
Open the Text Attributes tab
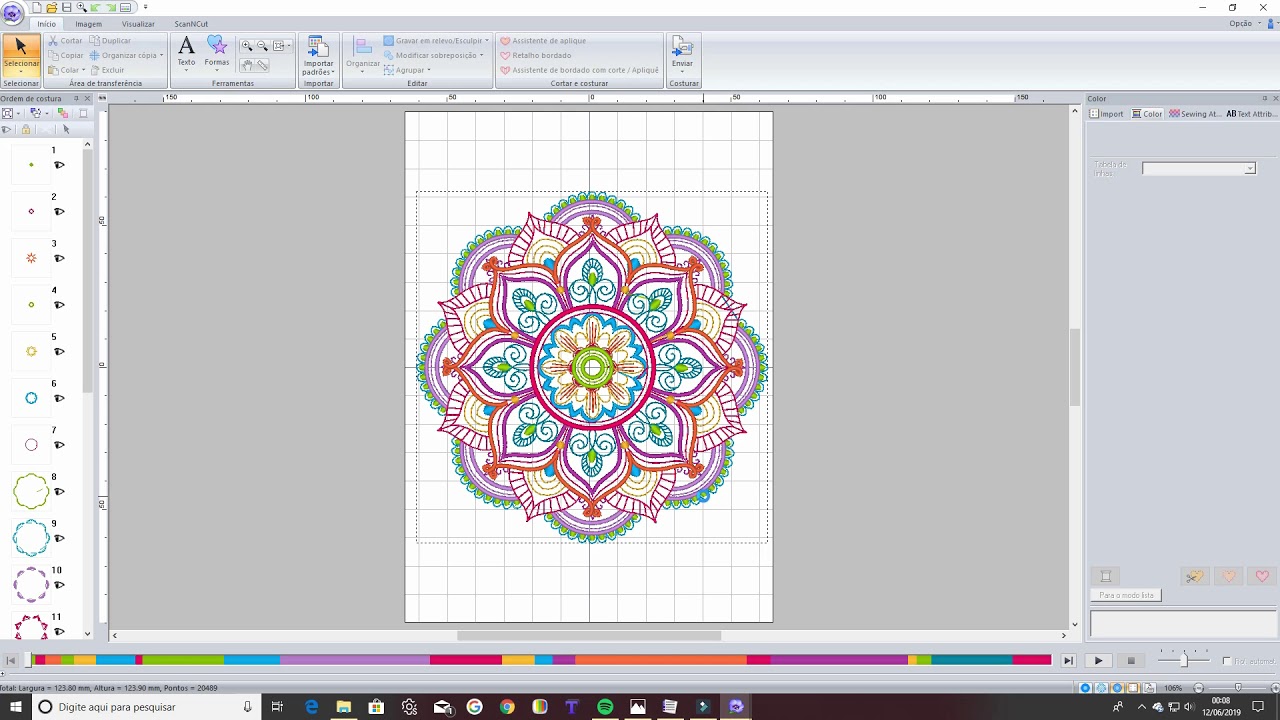[1251, 114]
